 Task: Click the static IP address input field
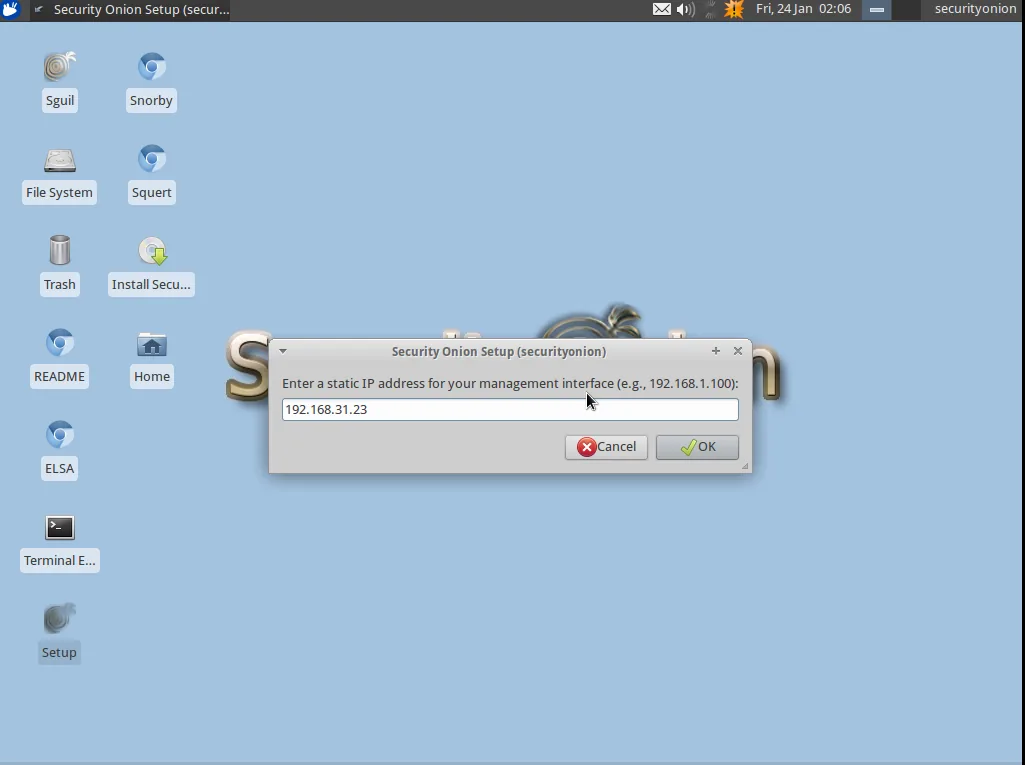pos(510,409)
